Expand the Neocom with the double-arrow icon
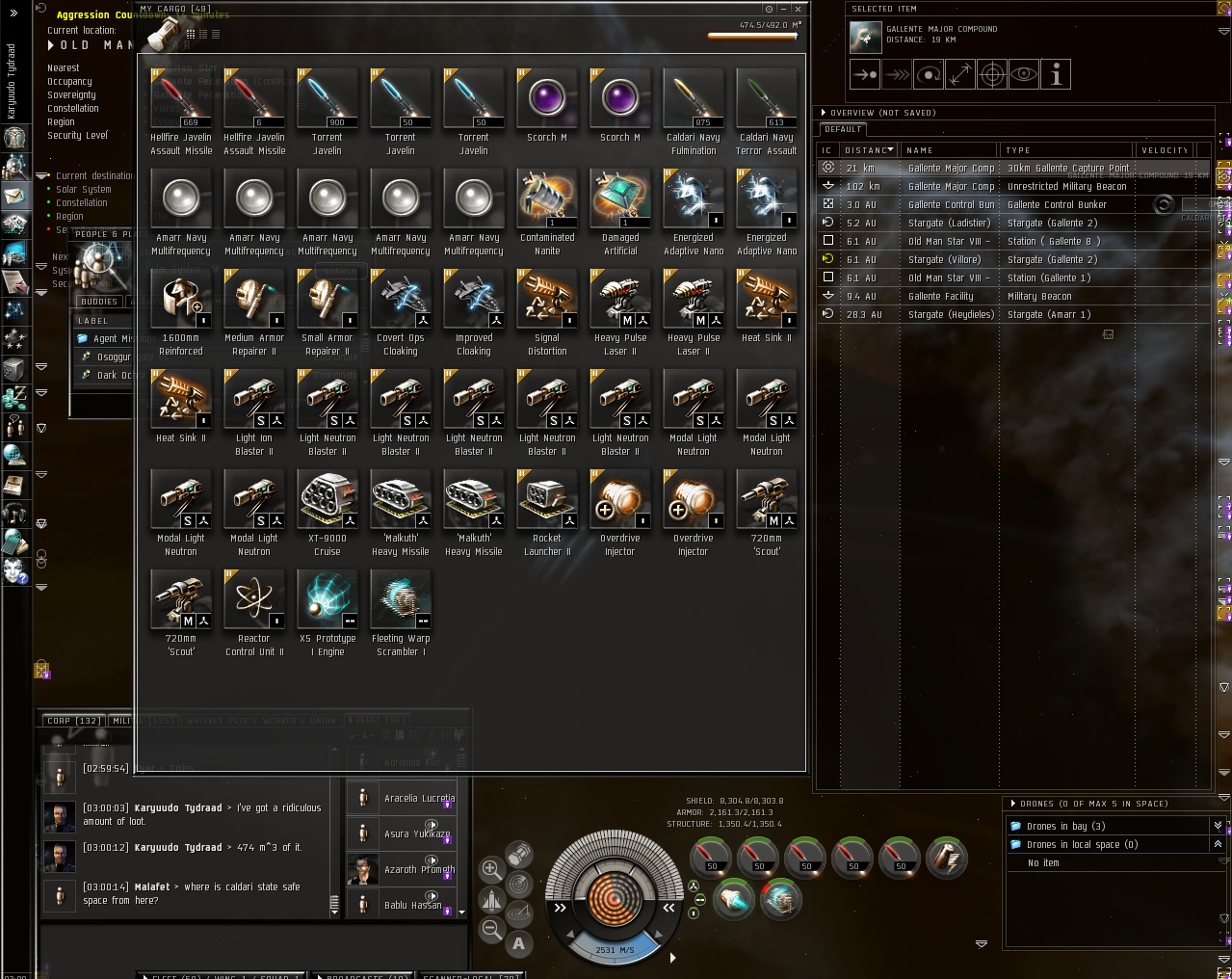 point(14,14)
